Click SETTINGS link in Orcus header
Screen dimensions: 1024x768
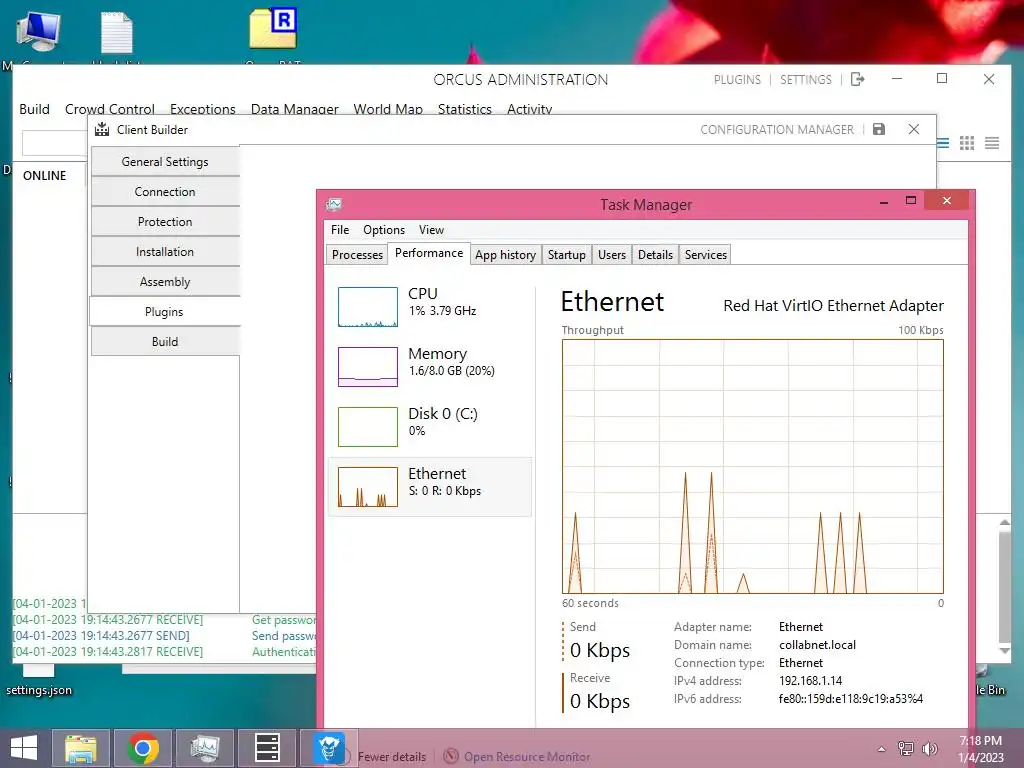[x=806, y=80]
